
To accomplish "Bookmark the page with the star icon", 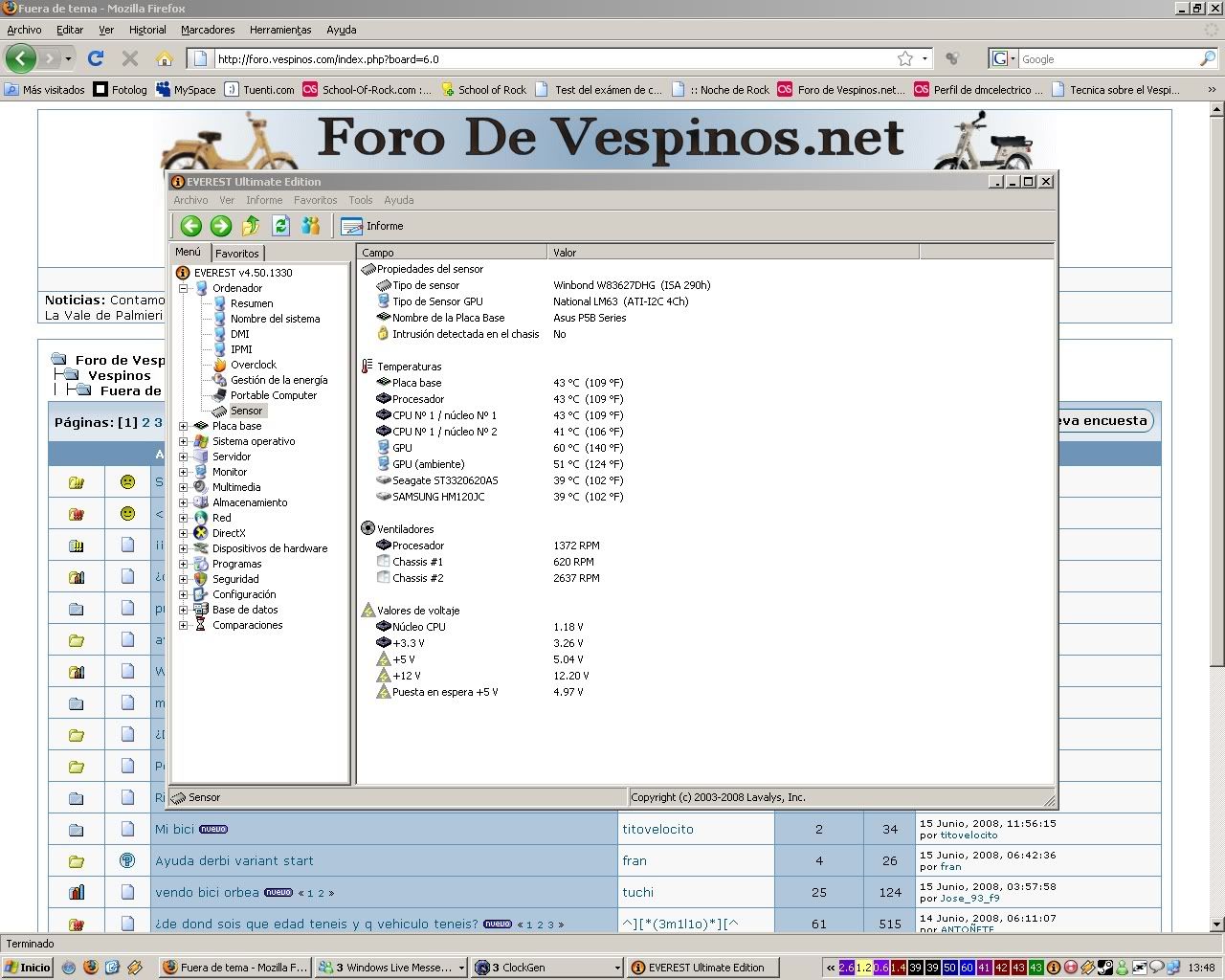I will (905, 58).
